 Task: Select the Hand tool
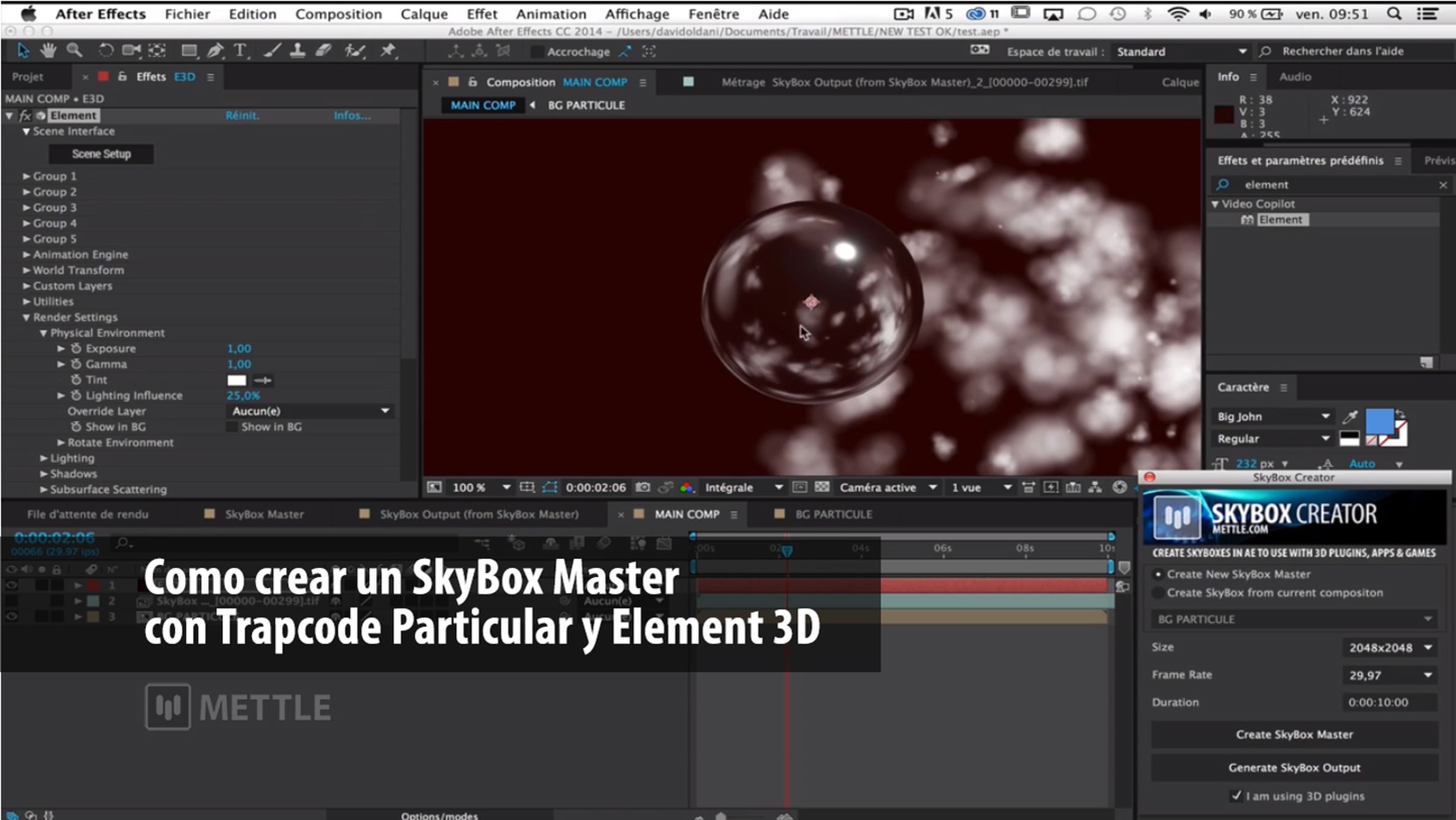[48, 51]
